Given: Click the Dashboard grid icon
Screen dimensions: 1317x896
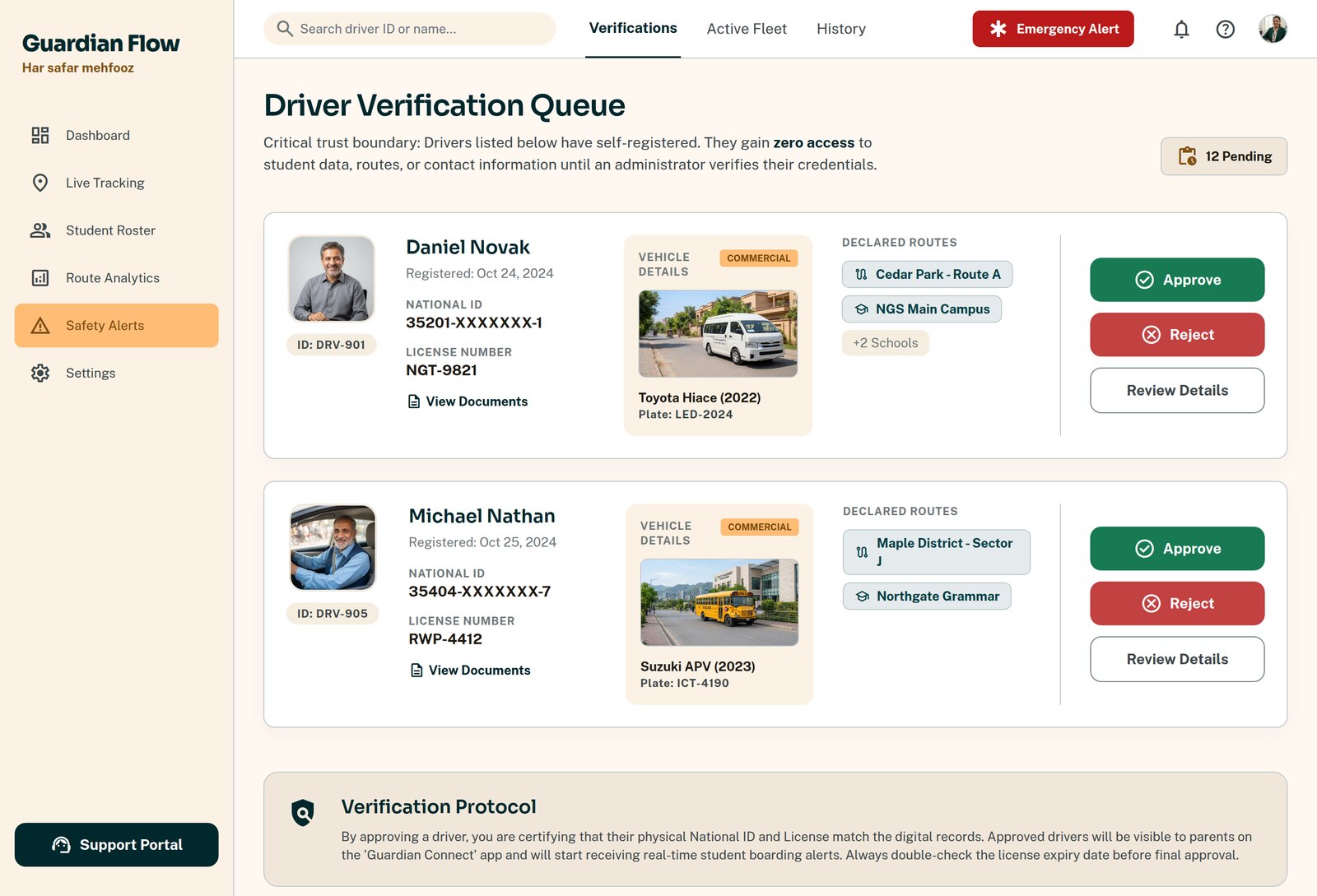Looking at the screenshot, I should pyautogui.click(x=40, y=135).
